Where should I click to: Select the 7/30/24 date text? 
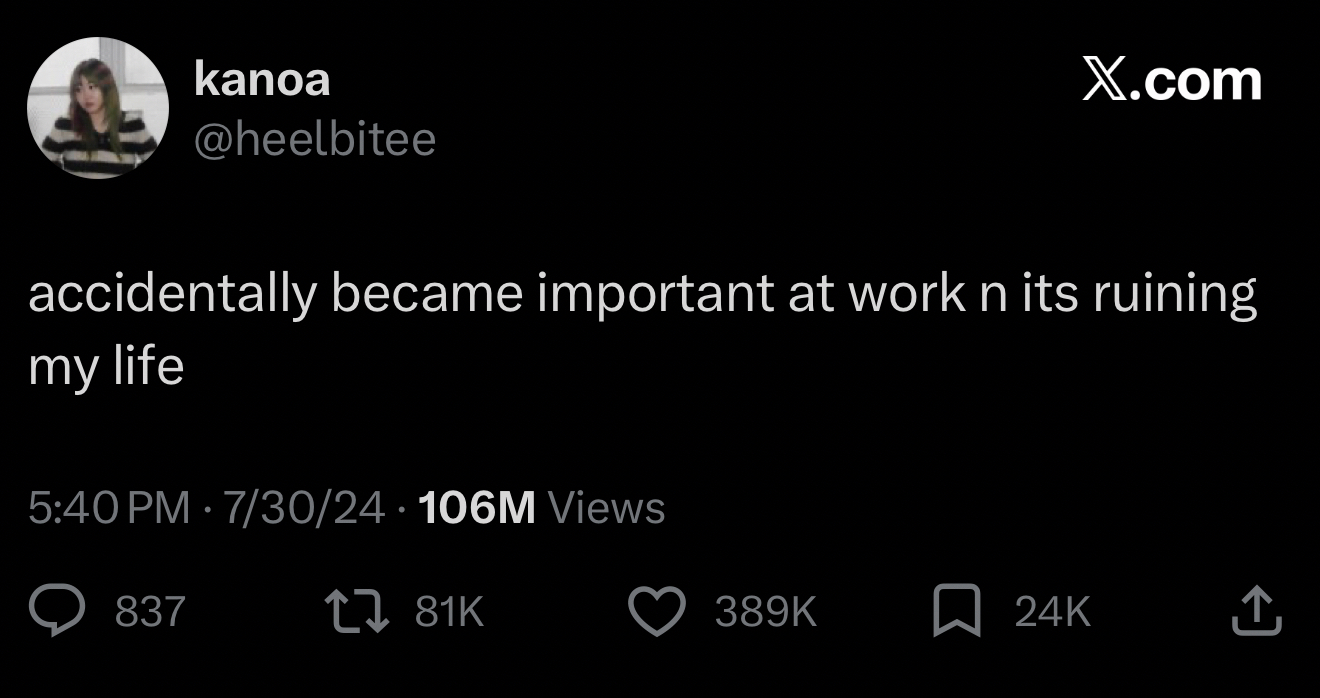tap(304, 508)
